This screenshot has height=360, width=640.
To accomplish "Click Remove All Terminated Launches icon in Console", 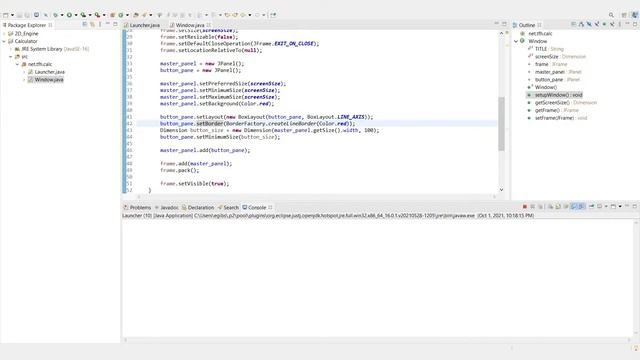I will [540, 207].
